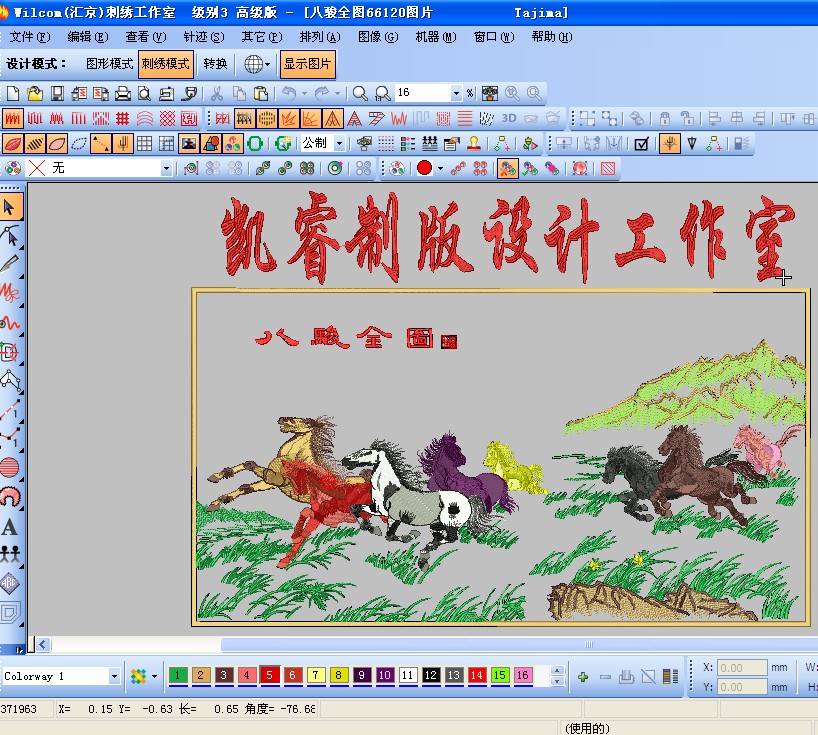Image resolution: width=818 pixels, height=735 pixels.
Task: Click the Paste clipboard icon
Action: (260, 93)
